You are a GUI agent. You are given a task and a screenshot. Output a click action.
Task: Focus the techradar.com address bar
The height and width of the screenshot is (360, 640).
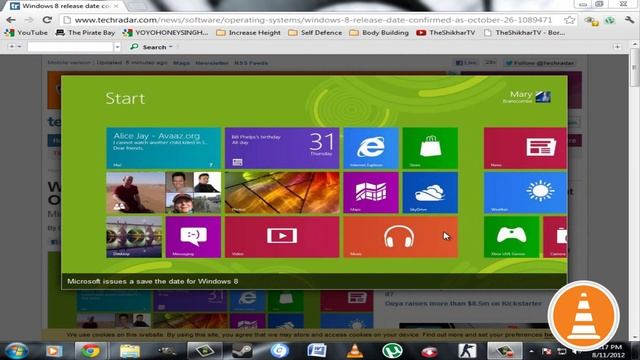[x=313, y=20]
